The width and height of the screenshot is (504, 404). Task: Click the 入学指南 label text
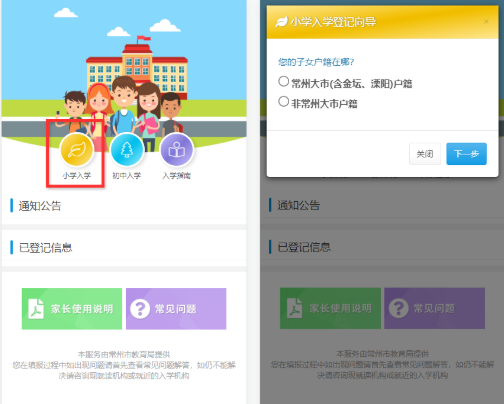[x=177, y=176]
